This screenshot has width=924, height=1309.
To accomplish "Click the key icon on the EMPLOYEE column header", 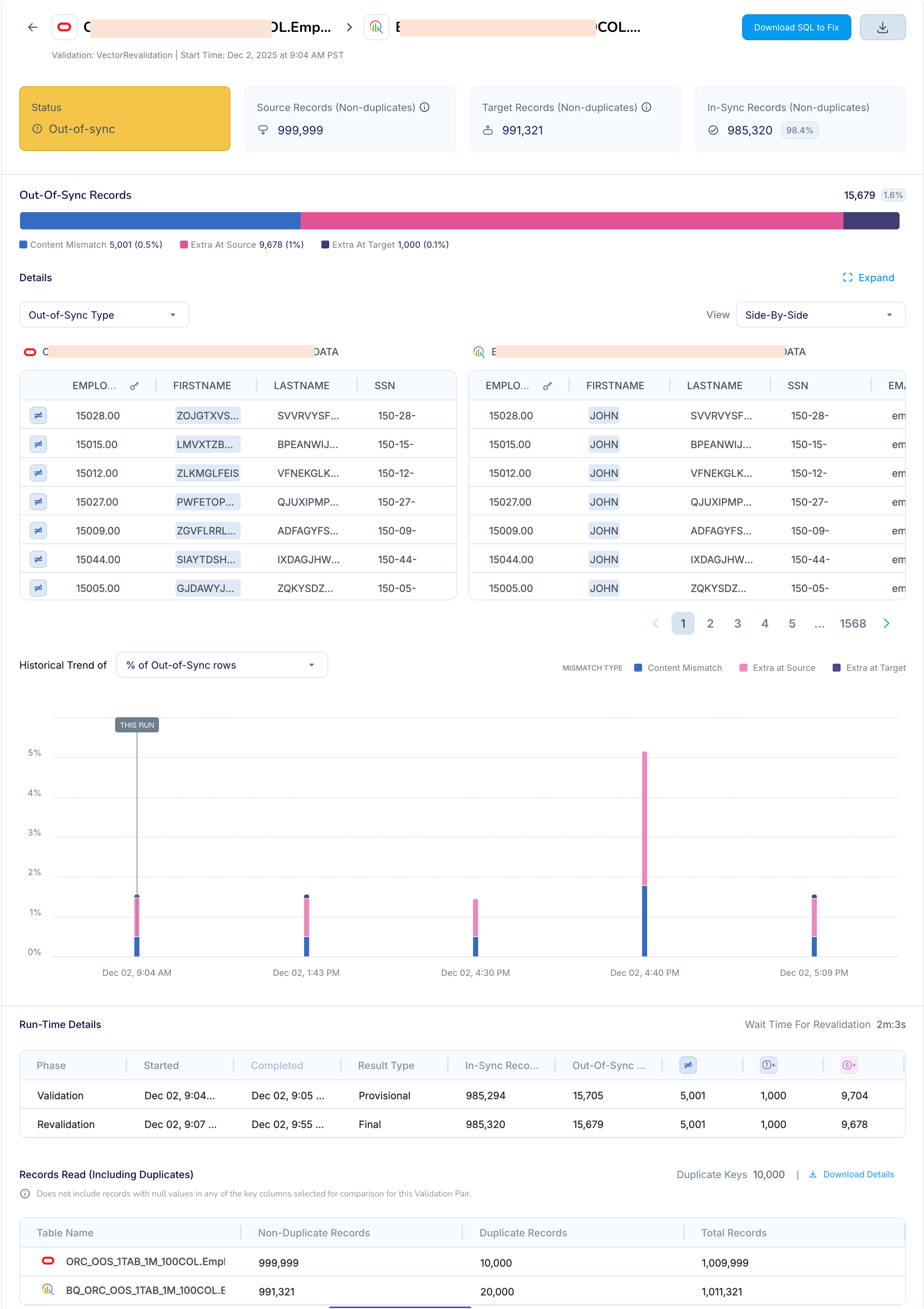I will [135, 385].
